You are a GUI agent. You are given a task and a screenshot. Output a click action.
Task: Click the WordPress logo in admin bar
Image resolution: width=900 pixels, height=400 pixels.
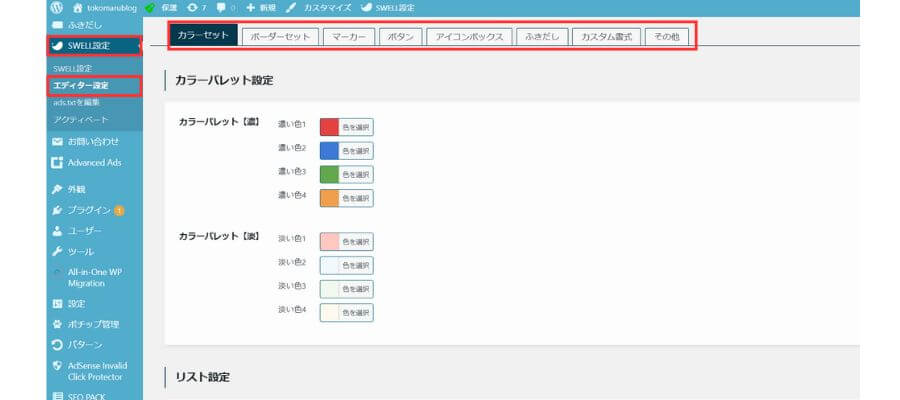57,7
